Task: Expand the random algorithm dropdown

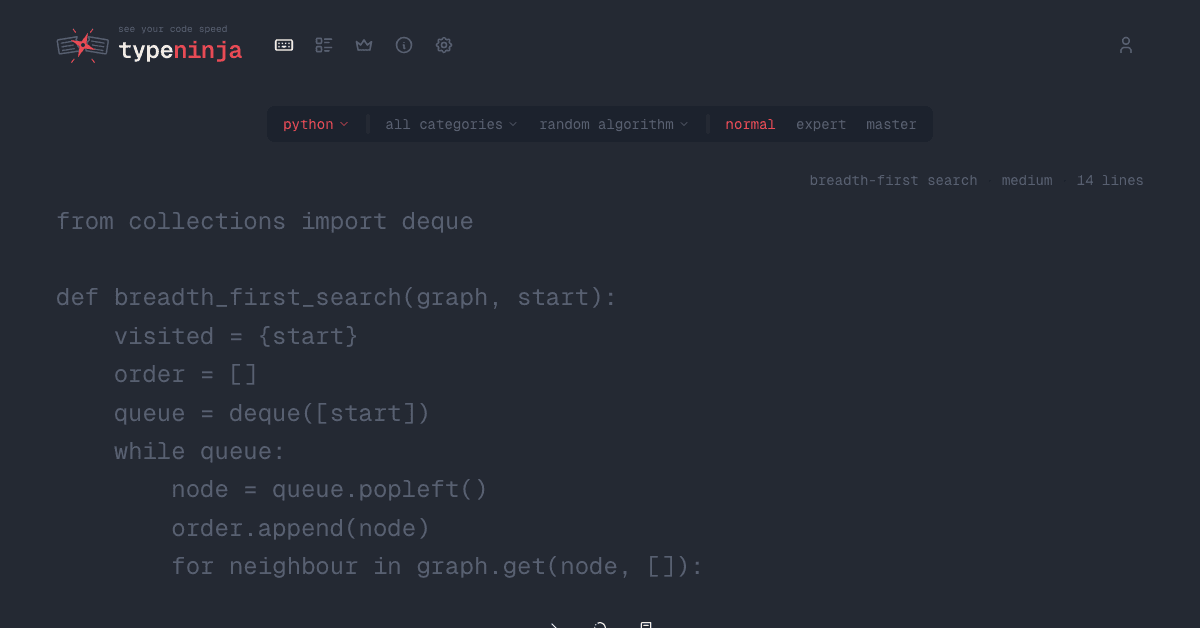Action: click(614, 124)
